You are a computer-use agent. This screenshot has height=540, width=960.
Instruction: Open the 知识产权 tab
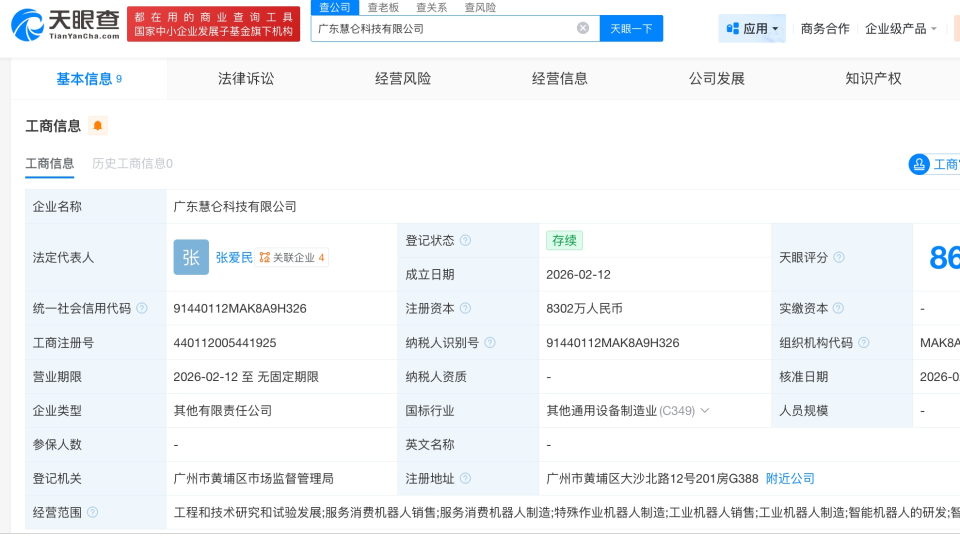click(873, 79)
